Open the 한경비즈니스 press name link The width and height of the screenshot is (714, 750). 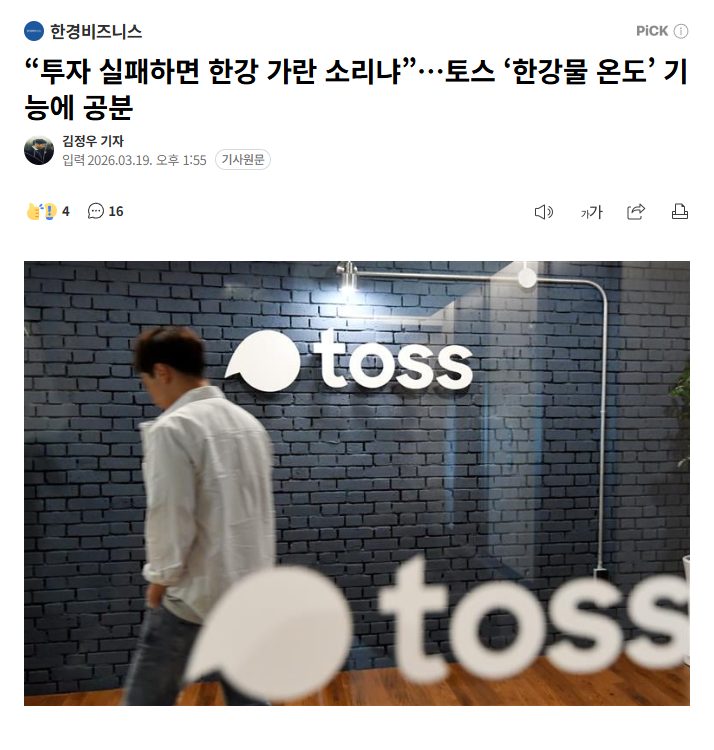[x=96, y=32]
